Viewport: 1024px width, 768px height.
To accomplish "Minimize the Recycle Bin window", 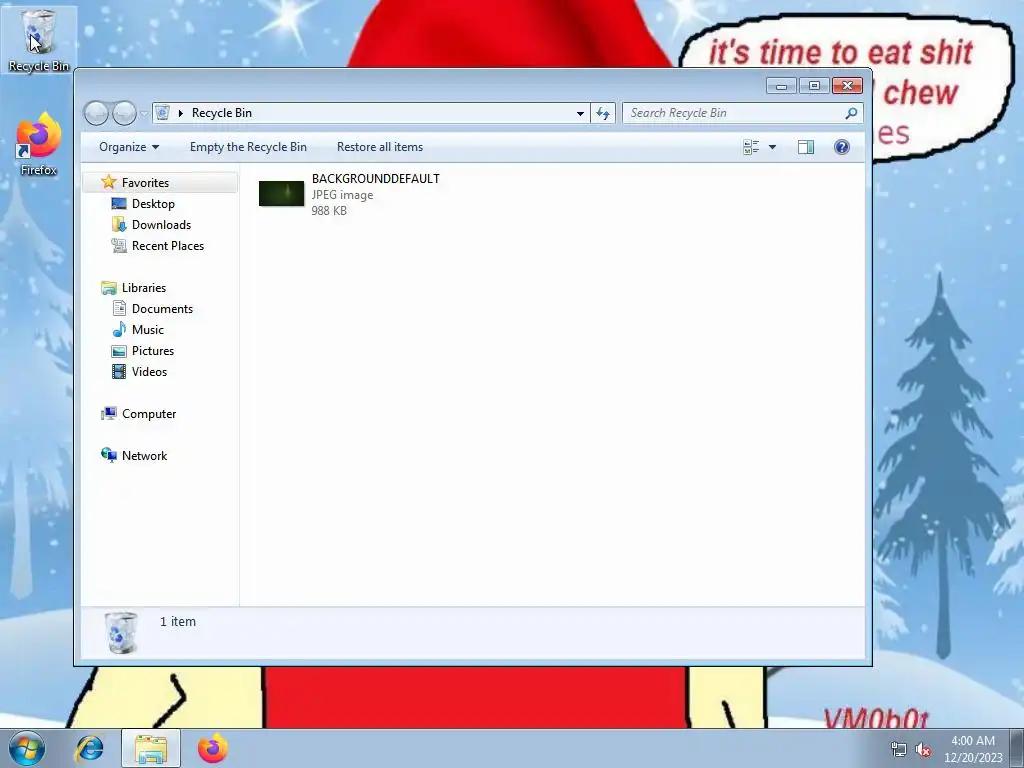I will [x=781, y=86].
